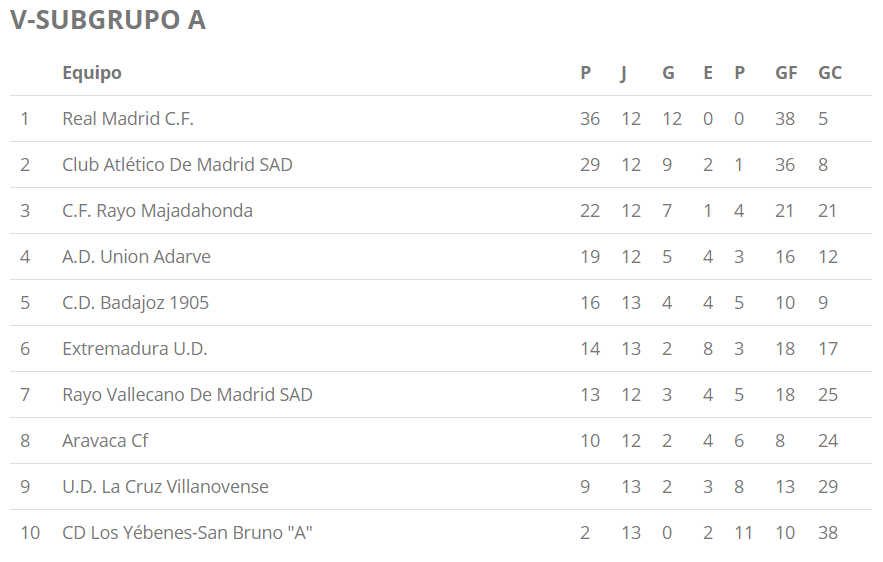The image size is (883, 562).
Task: Select C.D. Badajoz 1905 in standings
Action: click(135, 303)
